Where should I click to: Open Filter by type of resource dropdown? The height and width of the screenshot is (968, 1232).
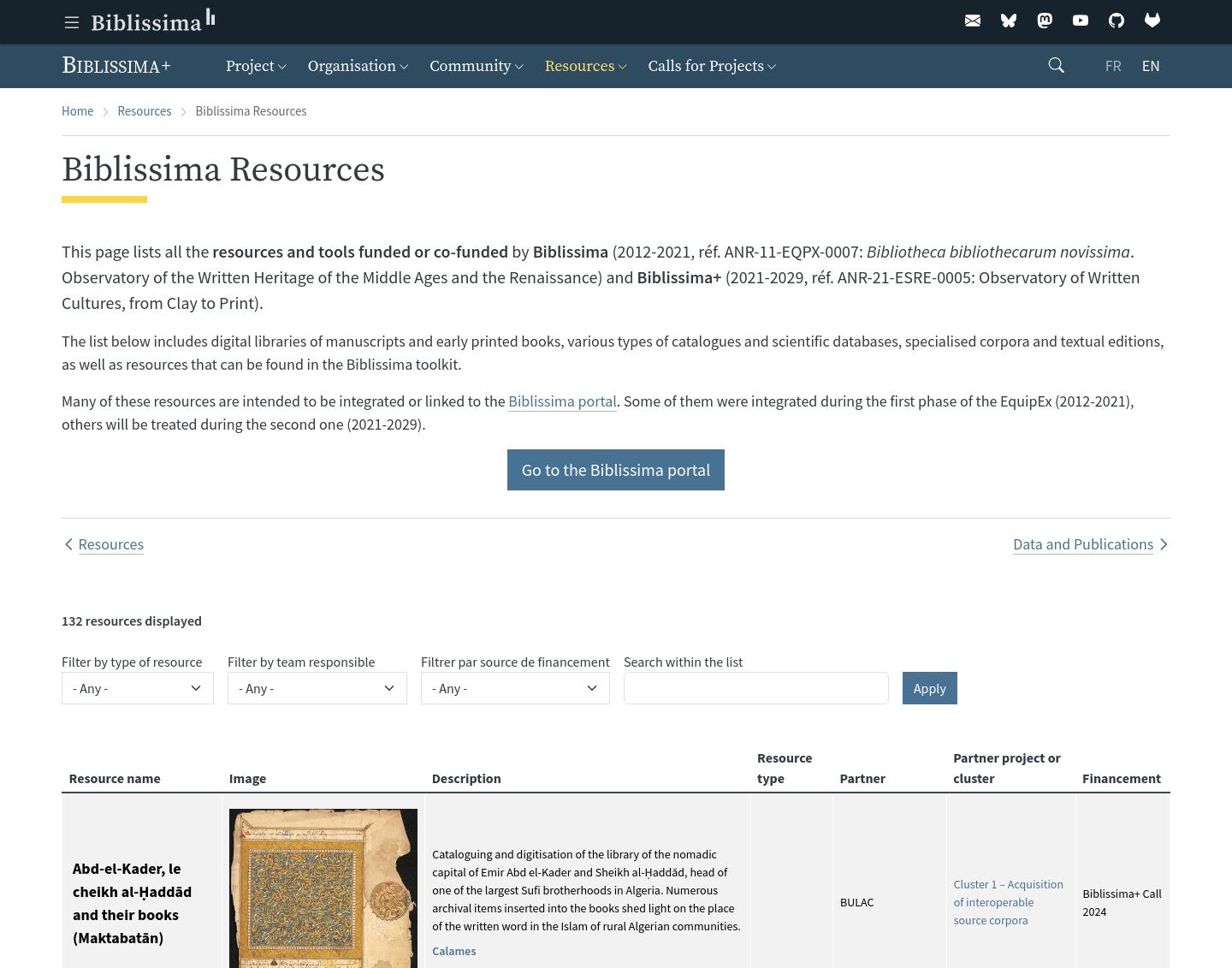point(138,688)
